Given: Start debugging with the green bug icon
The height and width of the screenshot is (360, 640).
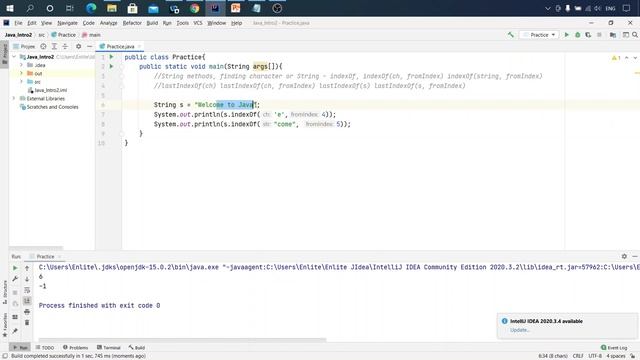Looking at the screenshot, I should coord(578,35).
